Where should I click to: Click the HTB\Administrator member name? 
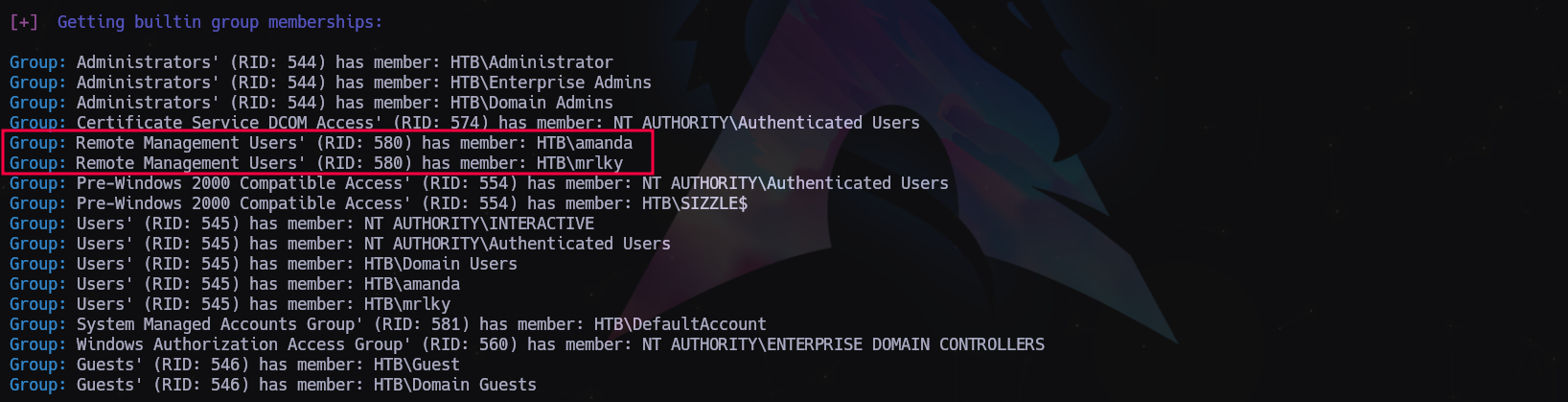click(531, 62)
